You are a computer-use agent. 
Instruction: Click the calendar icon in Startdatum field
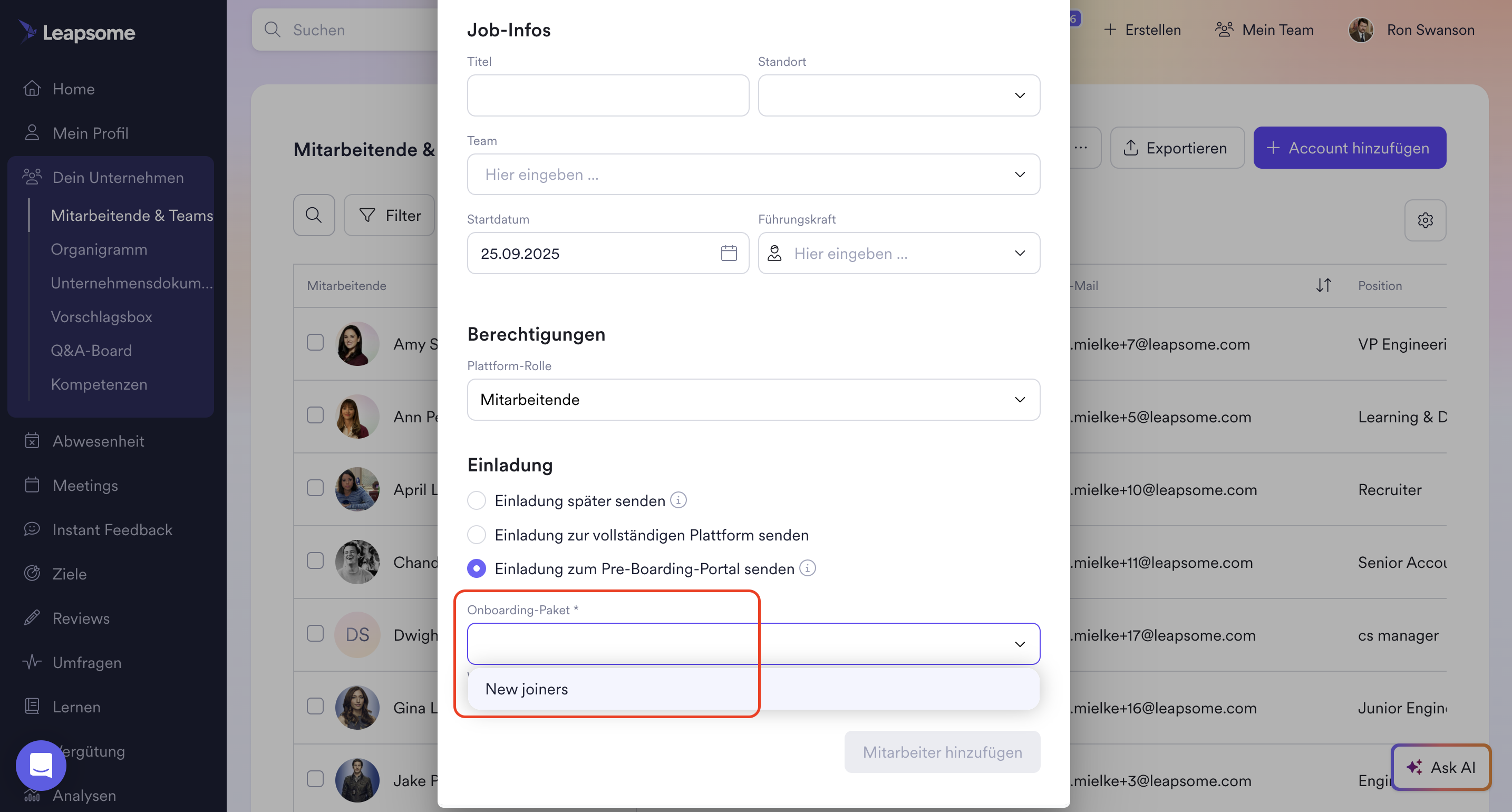pyautogui.click(x=729, y=253)
